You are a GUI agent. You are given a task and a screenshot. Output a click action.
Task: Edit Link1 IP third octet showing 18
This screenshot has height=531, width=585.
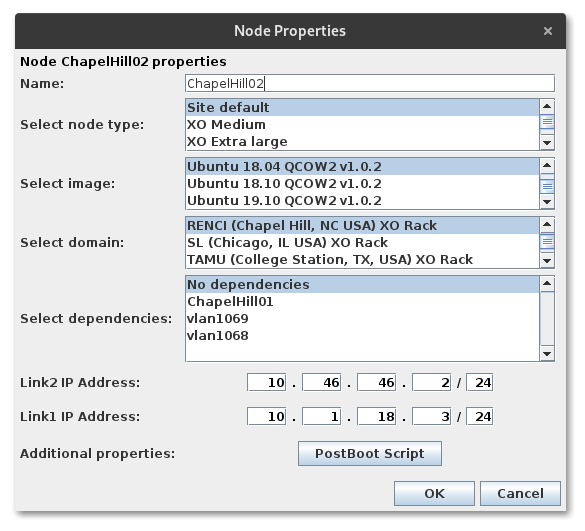376,416
